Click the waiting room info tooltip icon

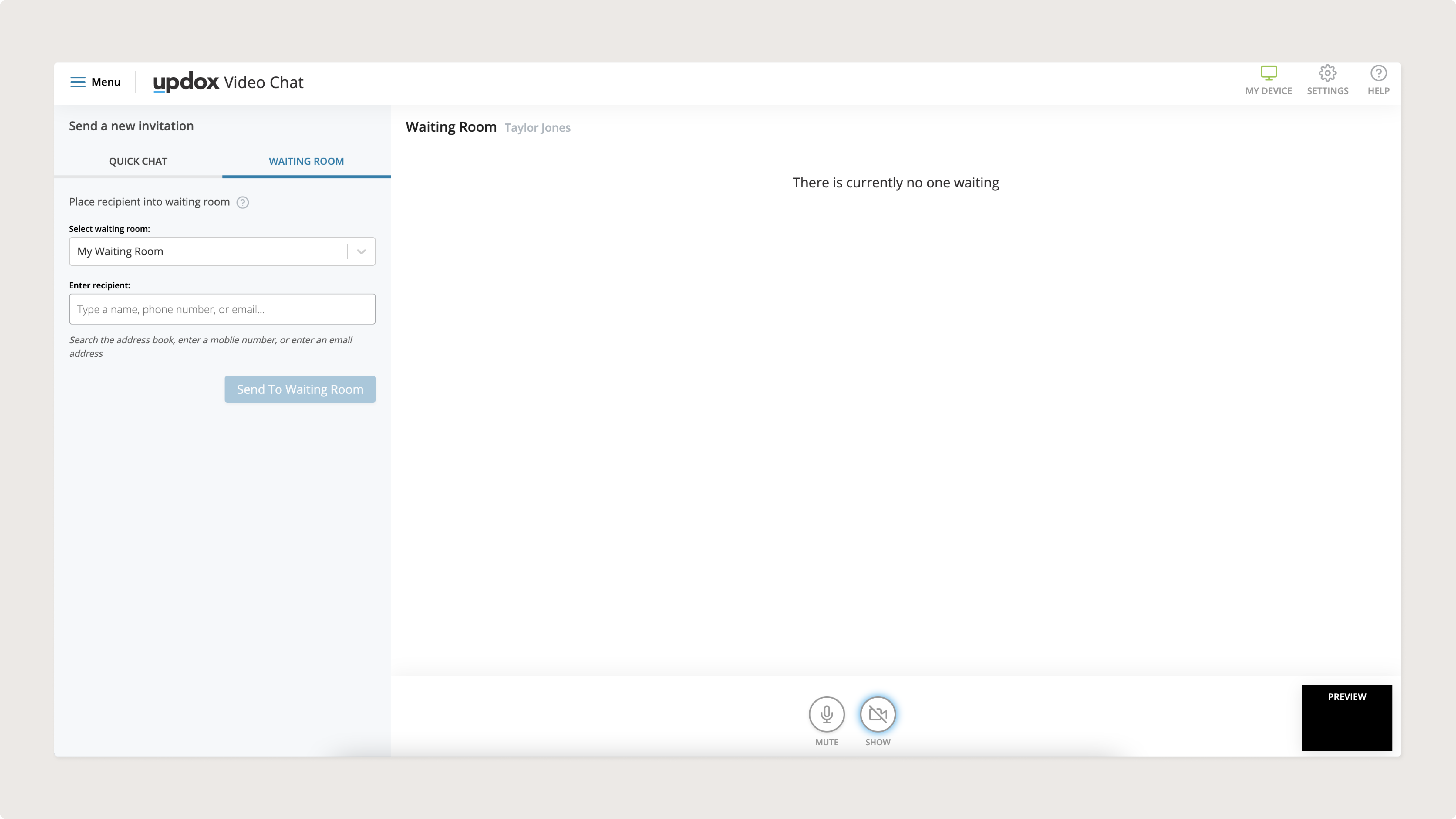click(x=242, y=202)
